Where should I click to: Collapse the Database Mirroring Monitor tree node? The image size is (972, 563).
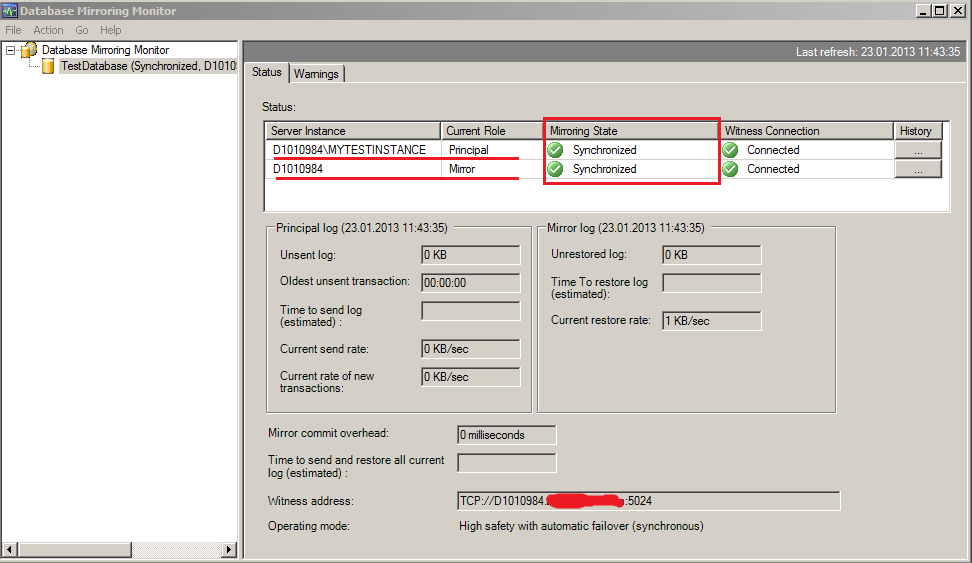[10, 50]
